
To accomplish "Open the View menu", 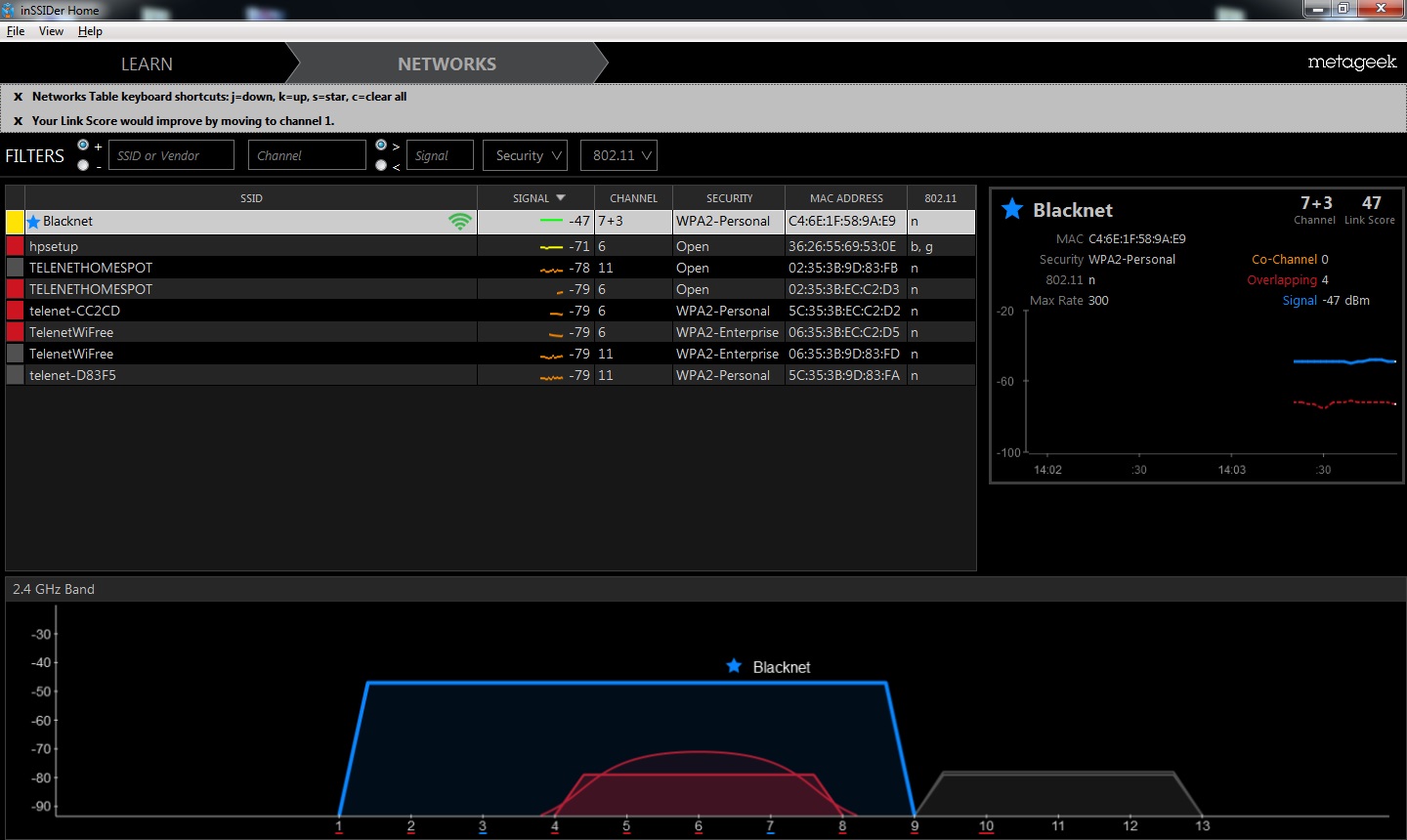I will pyautogui.click(x=51, y=31).
